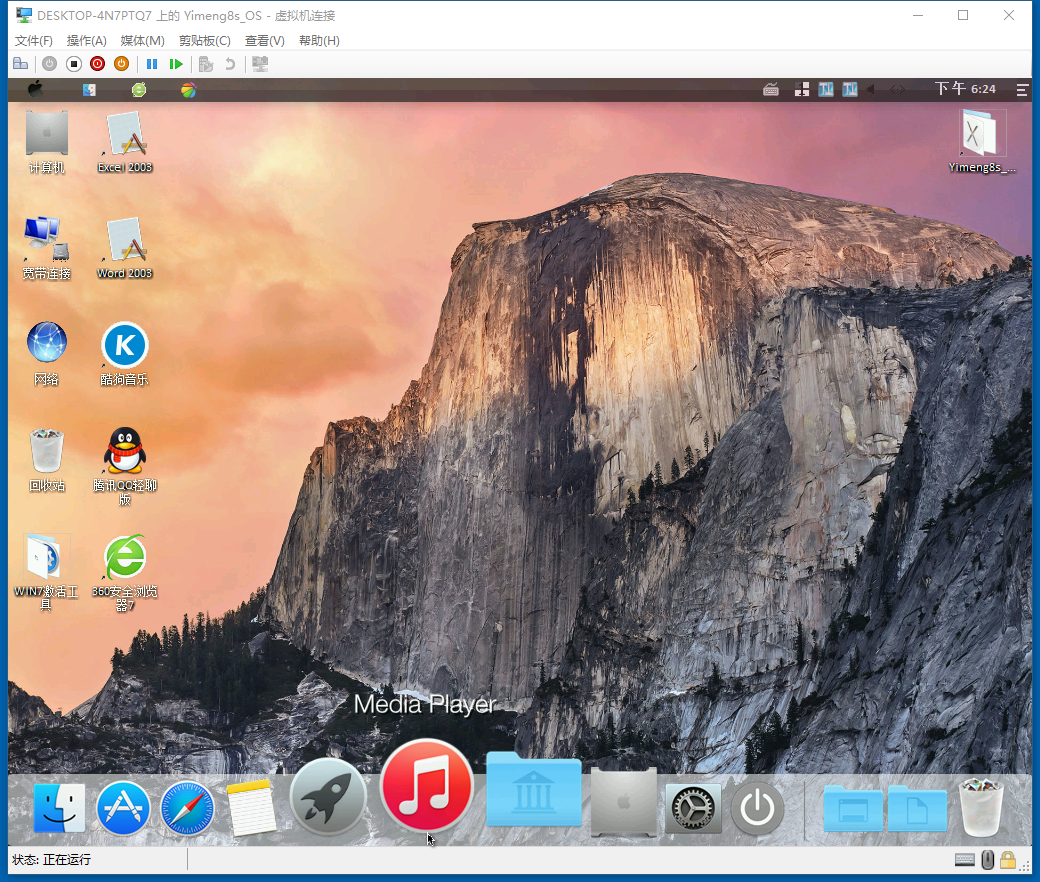Open the 360安全浏览器7 desktop icon
Viewport: 1040px width, 882px height.
tap(125, 558)
